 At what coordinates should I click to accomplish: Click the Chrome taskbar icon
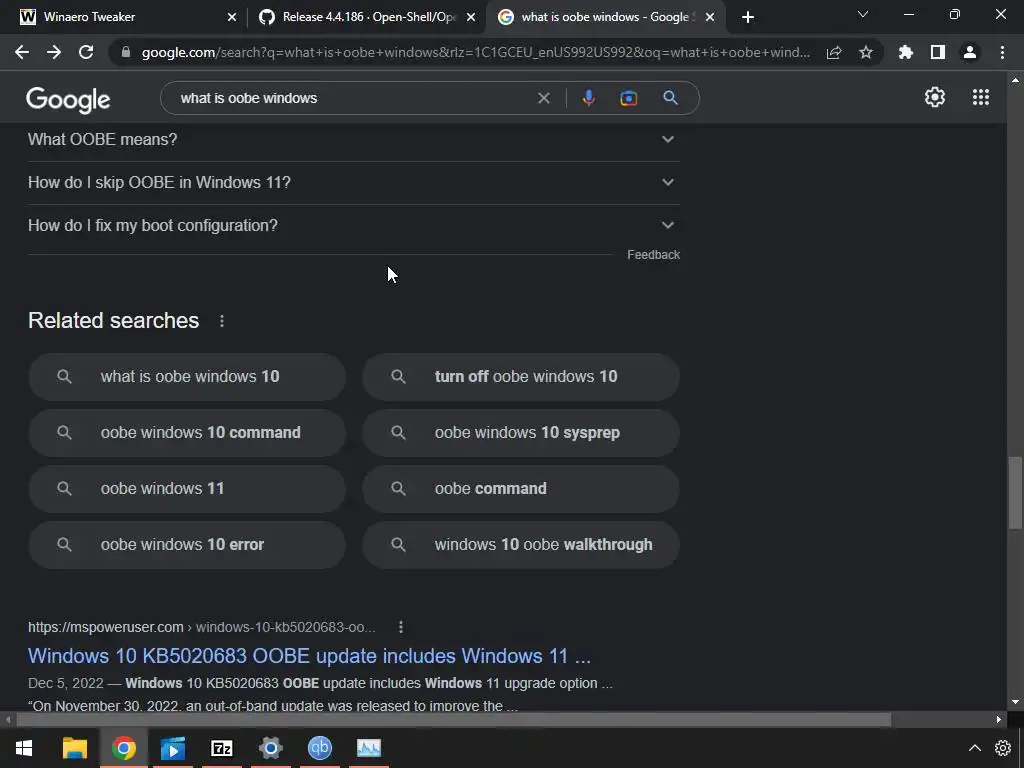(123, 748)
